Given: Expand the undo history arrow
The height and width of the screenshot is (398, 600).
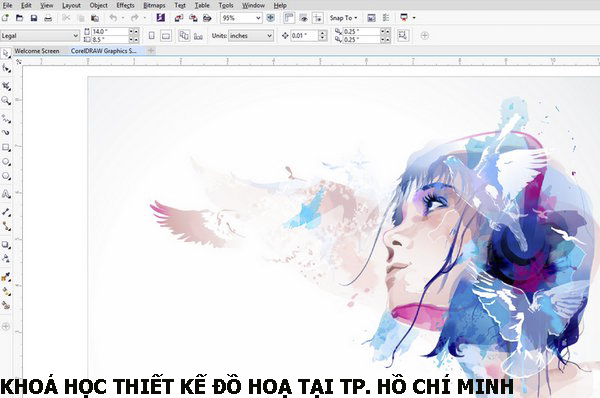Looking at the screenshot, I should tap(123, 18).
